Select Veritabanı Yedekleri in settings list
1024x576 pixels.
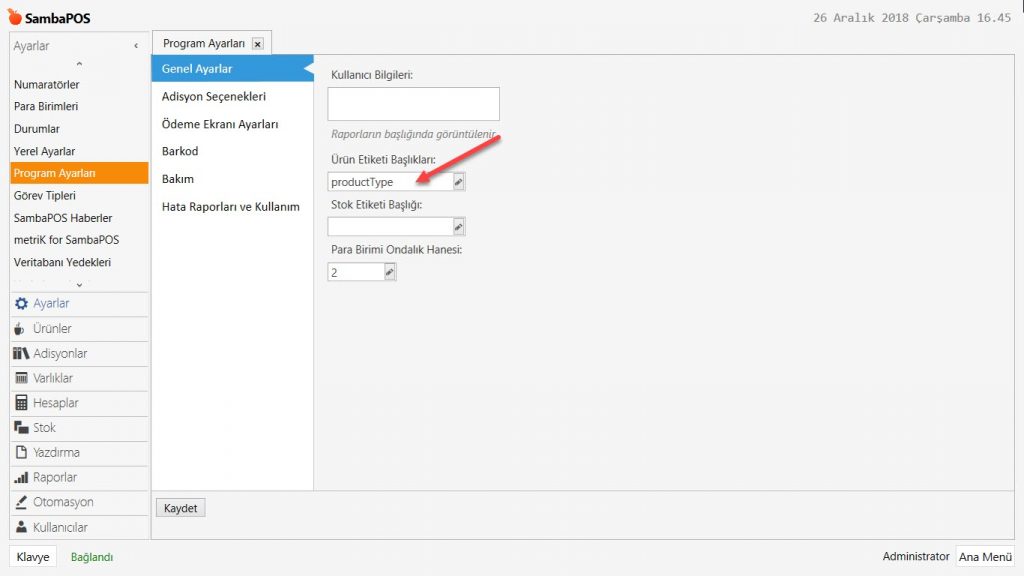62,262
